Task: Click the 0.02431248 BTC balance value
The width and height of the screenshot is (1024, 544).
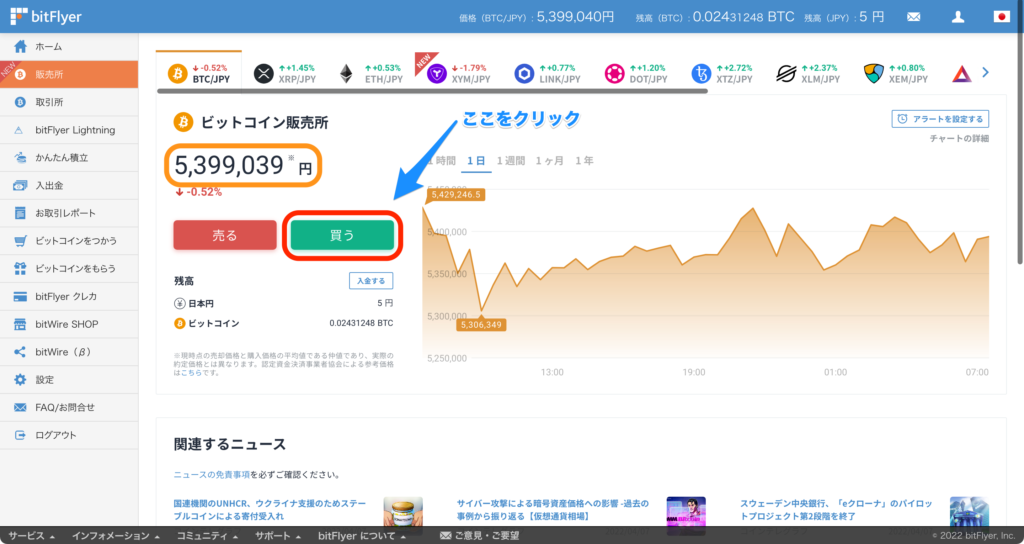Action: [361, 323]
